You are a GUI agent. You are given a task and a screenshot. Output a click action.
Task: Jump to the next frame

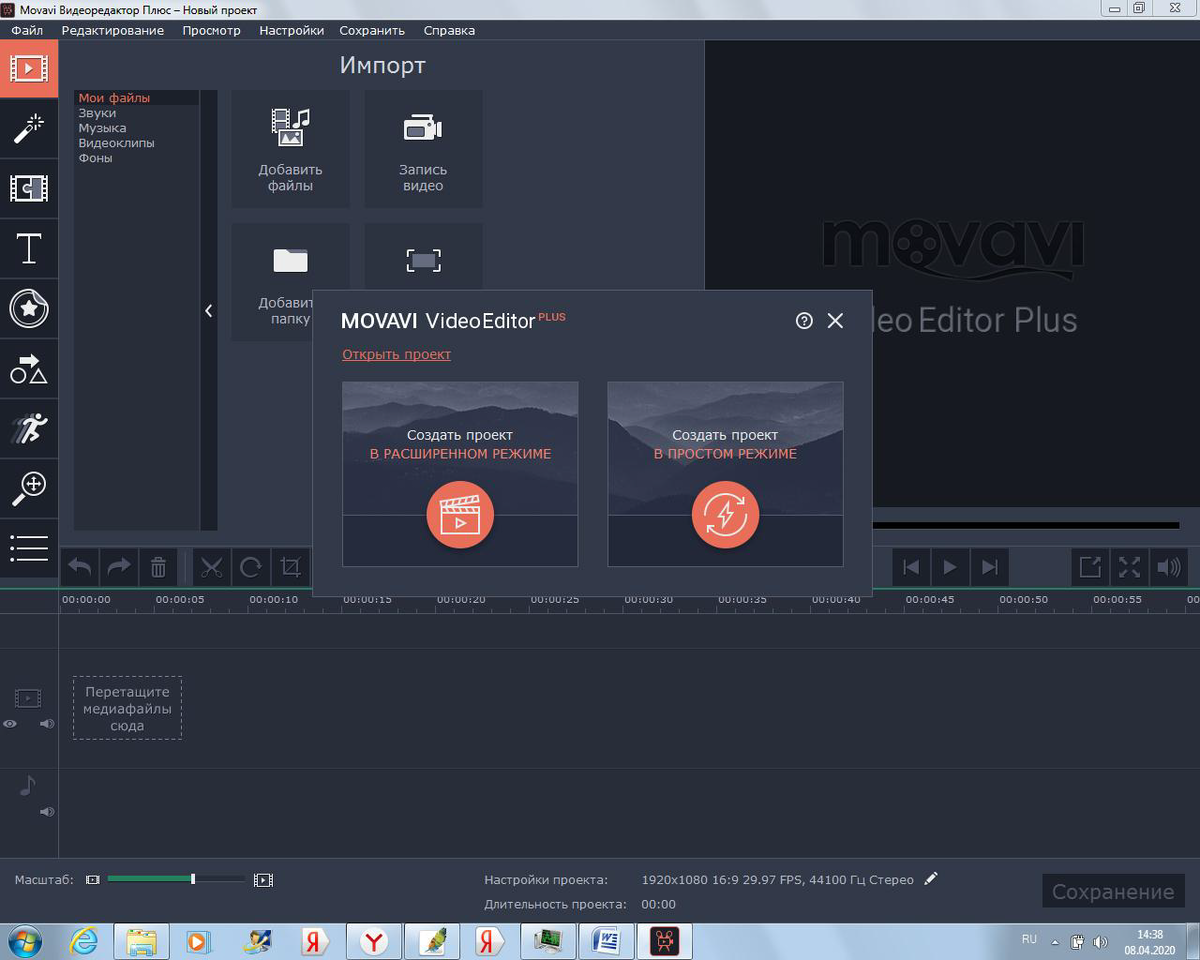point(989,567)
